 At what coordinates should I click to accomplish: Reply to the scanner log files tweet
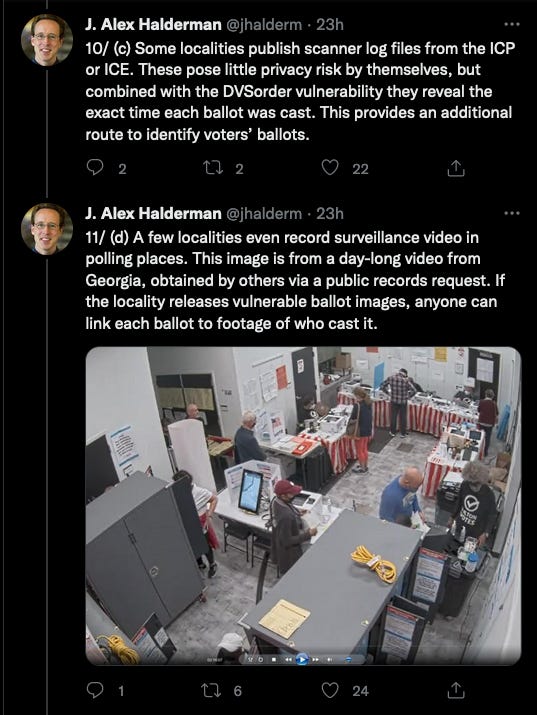pyautogui.click(x=94, y=168)
